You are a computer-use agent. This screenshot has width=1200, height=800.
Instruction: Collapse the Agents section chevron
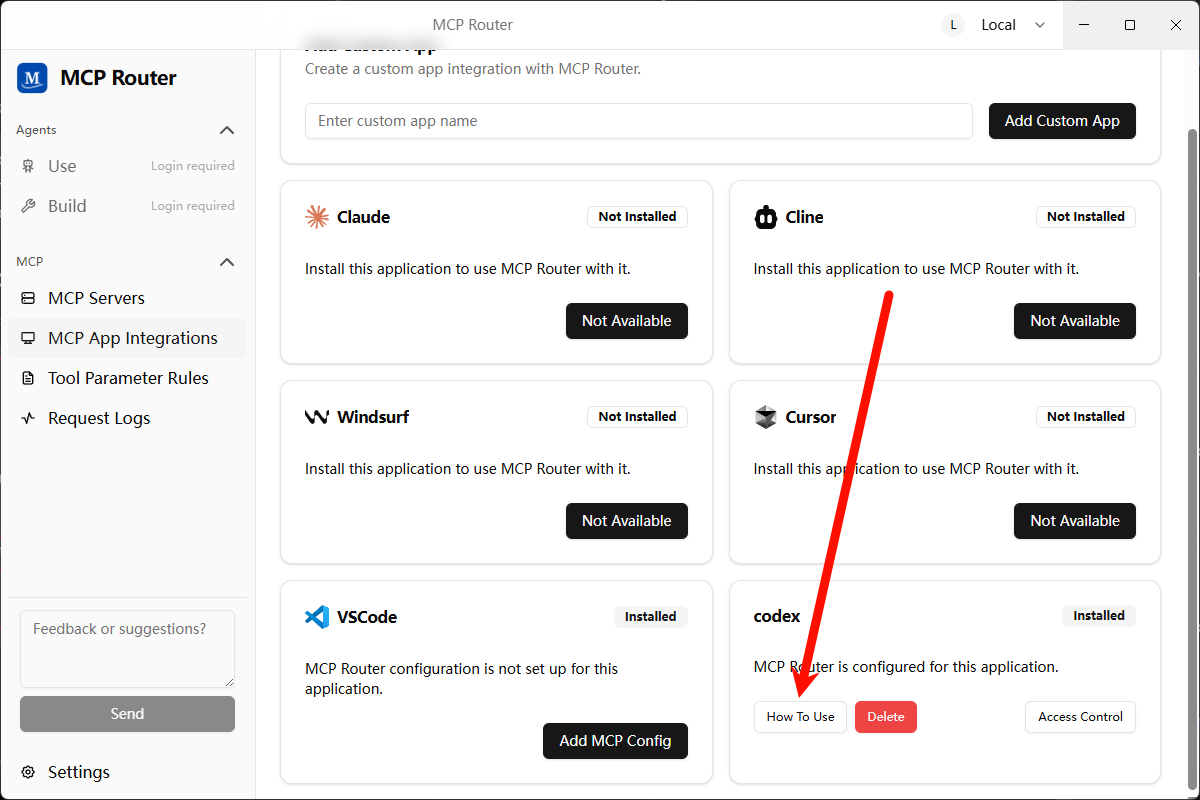coord(227,130)
